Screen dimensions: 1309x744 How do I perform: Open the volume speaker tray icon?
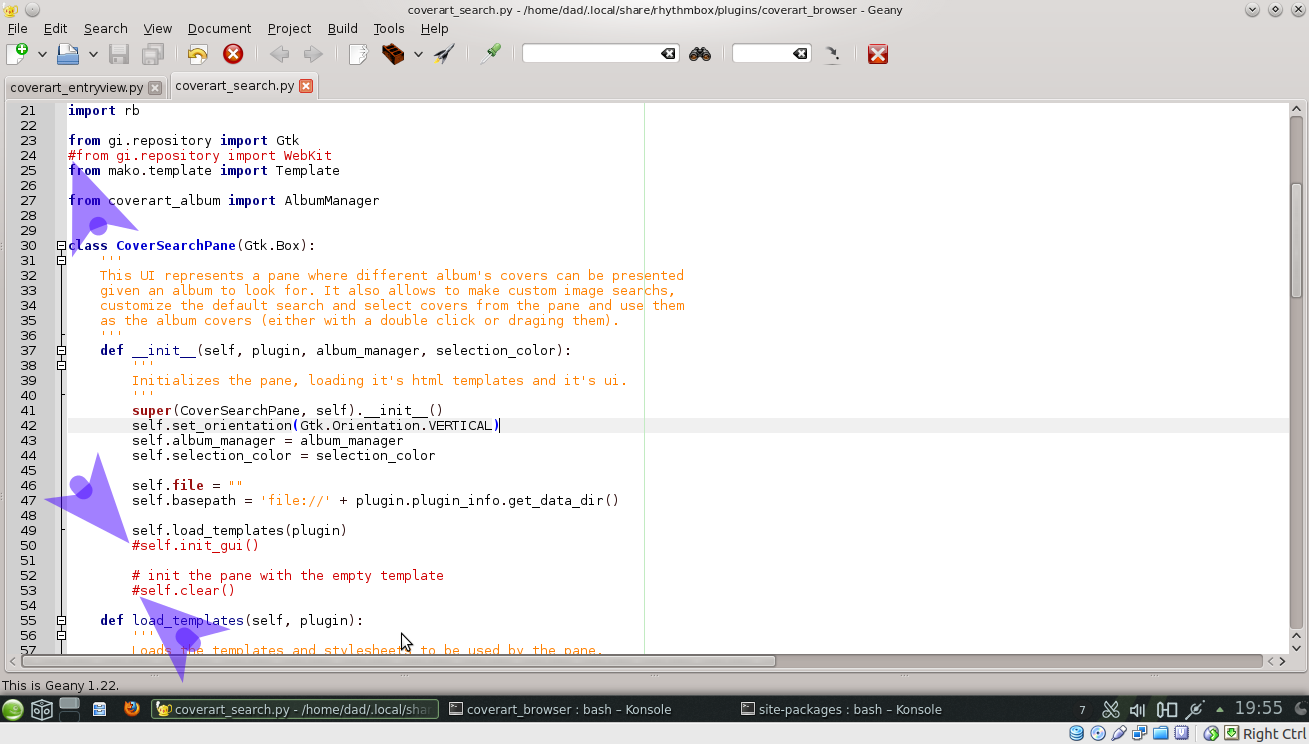pos(1138,710)
